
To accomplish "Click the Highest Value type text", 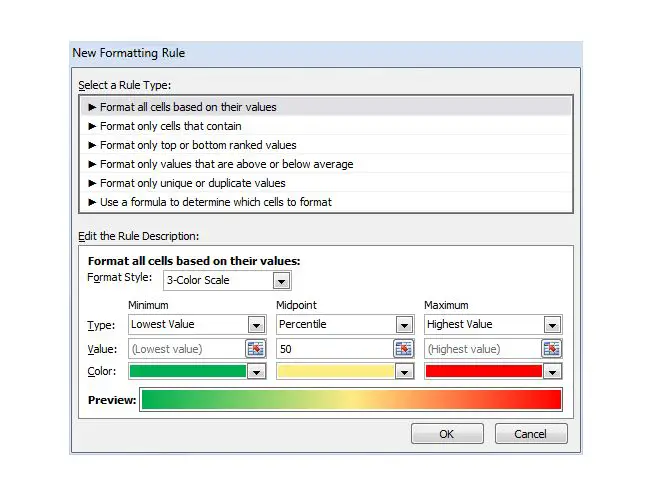I will click(x=459, y=324).
